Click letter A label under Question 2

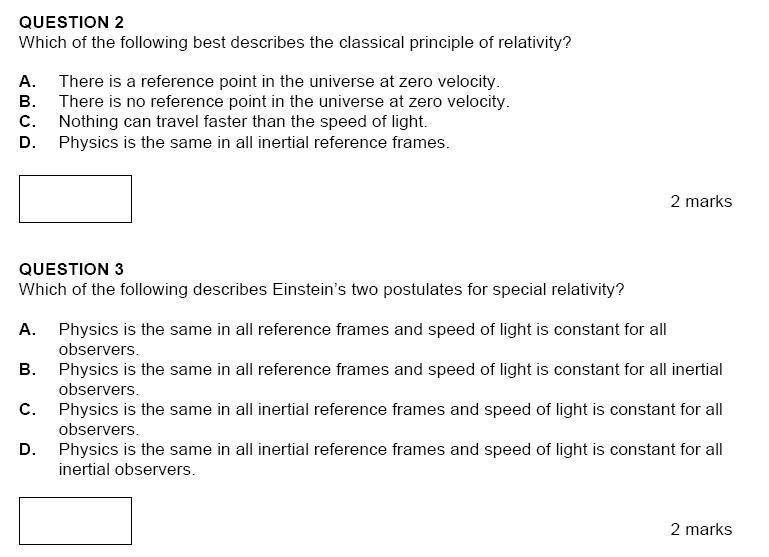pos(27,81)
